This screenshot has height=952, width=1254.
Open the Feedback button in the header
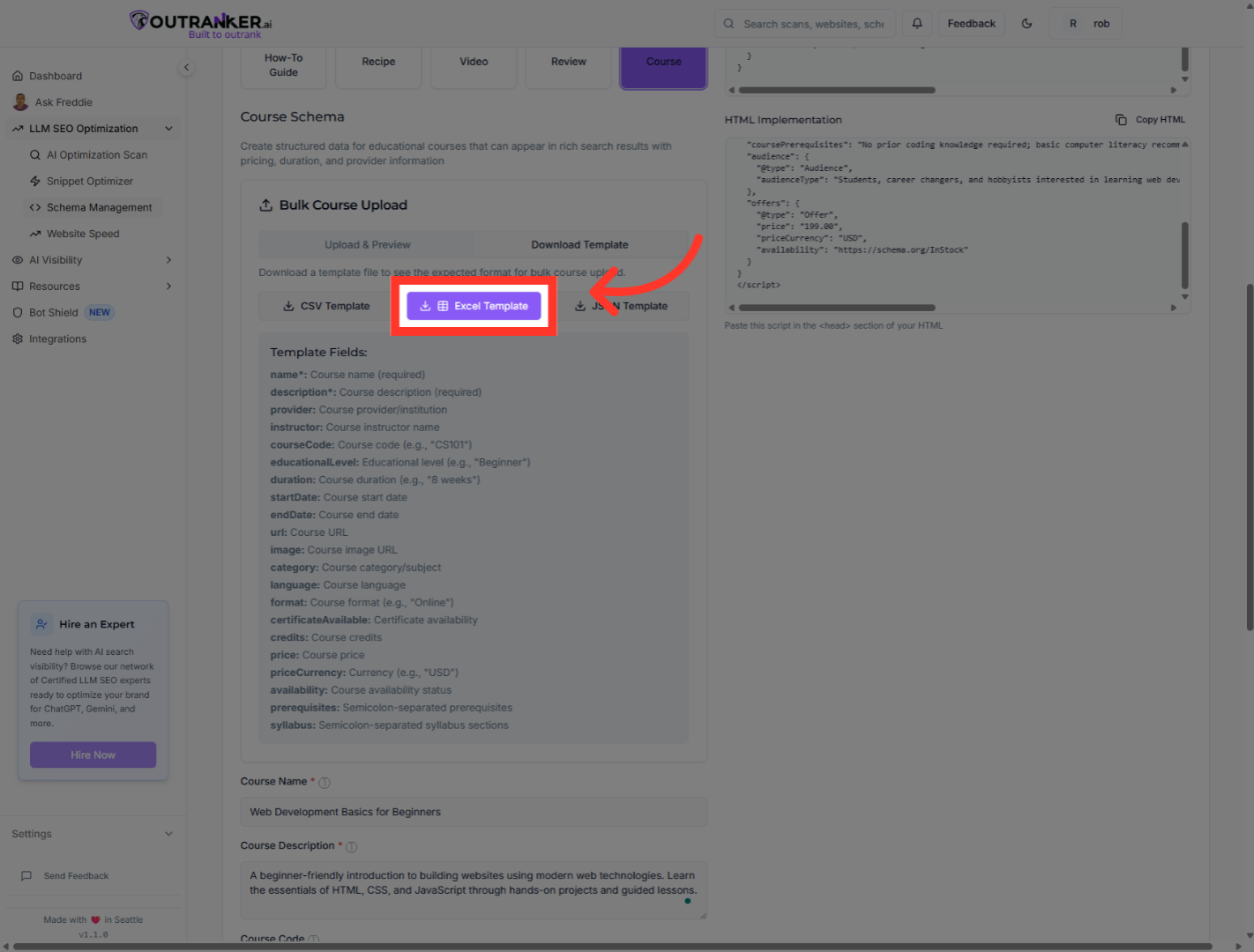point(971,24)
